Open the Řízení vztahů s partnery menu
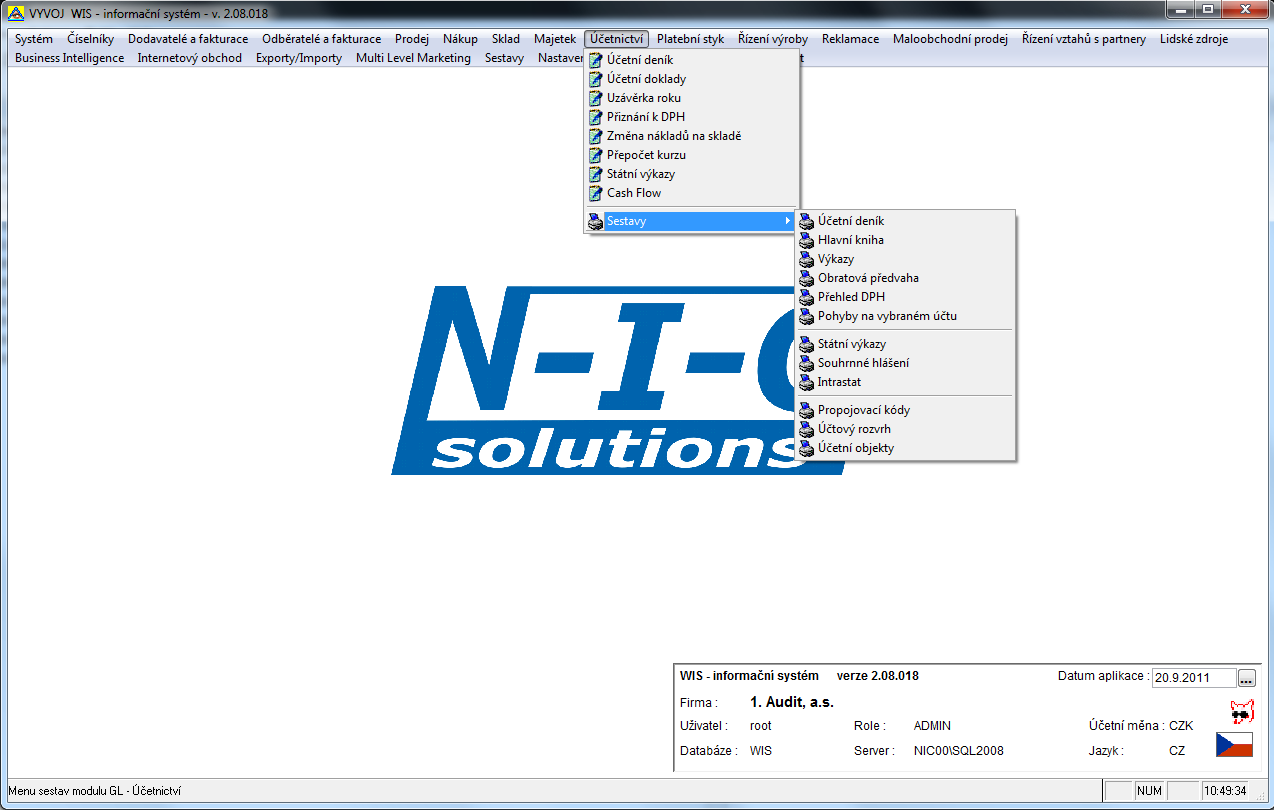Screen dimensions: 1274x810 [1084, 39]
